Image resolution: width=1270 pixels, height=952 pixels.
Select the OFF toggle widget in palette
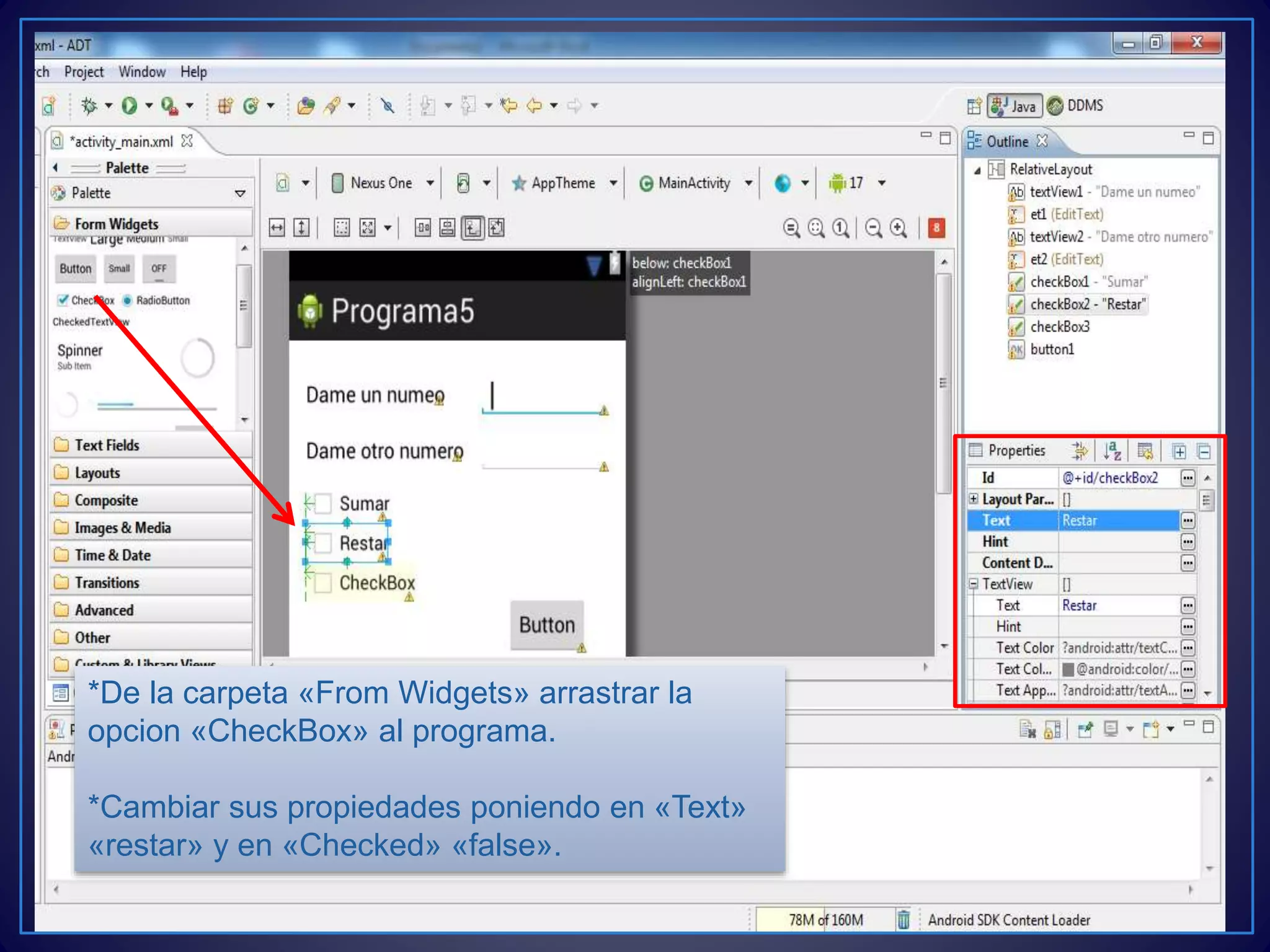(x=159, y=269)
